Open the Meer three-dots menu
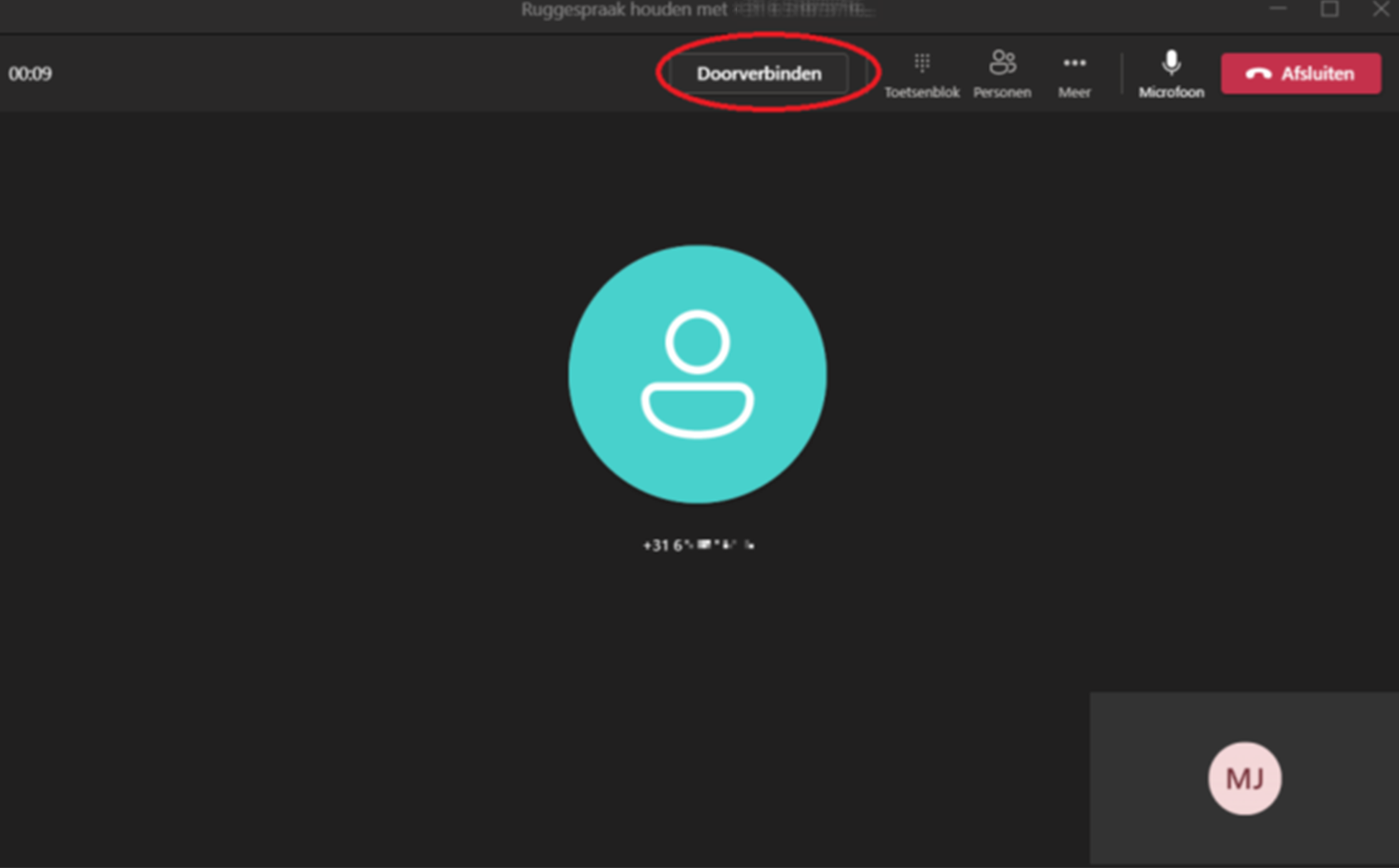The width and height of the screenshot is (1399, 868). [x=1074, y=63]
